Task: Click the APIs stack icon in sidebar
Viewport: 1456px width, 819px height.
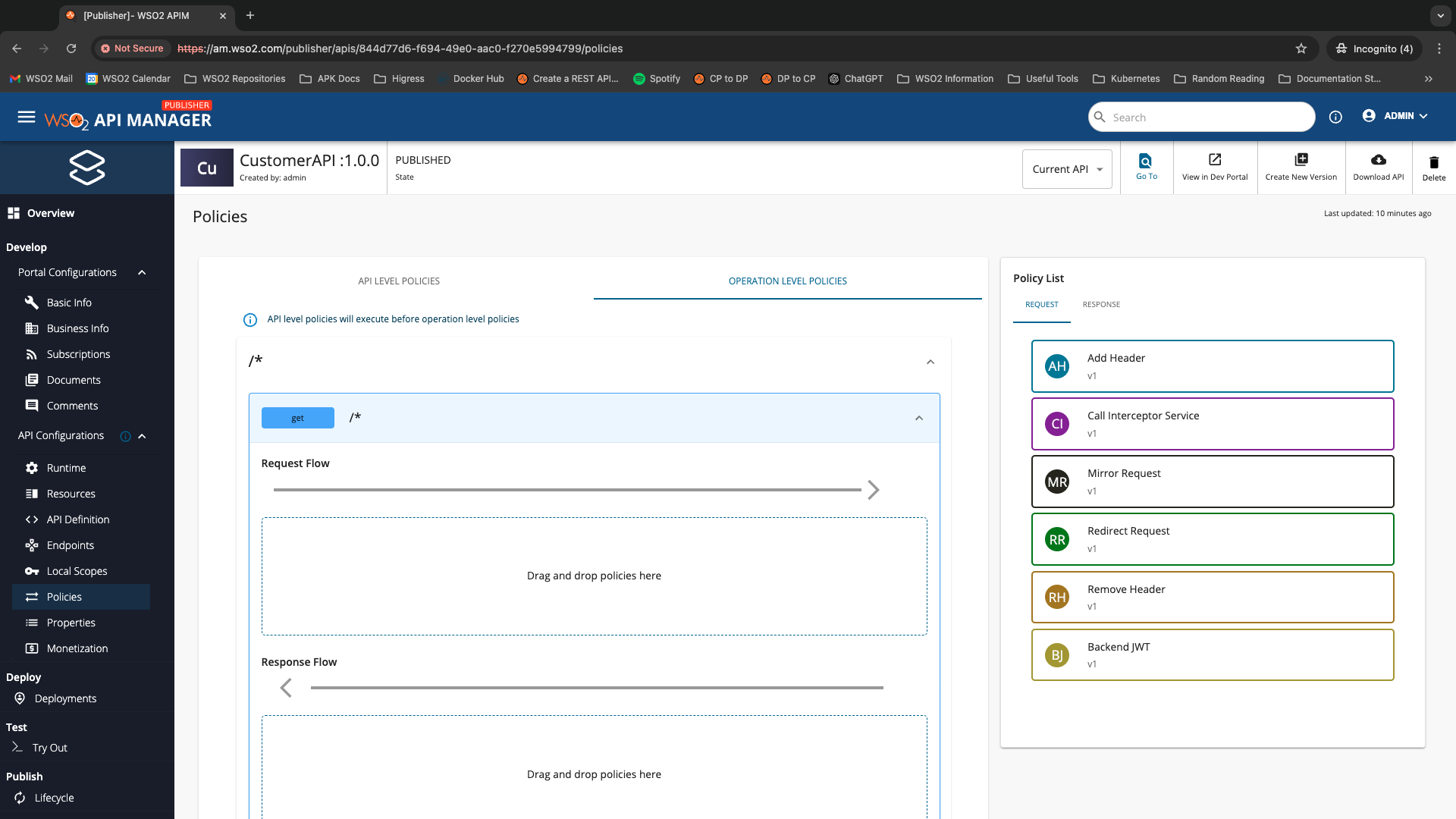Action: coord(87,168)
